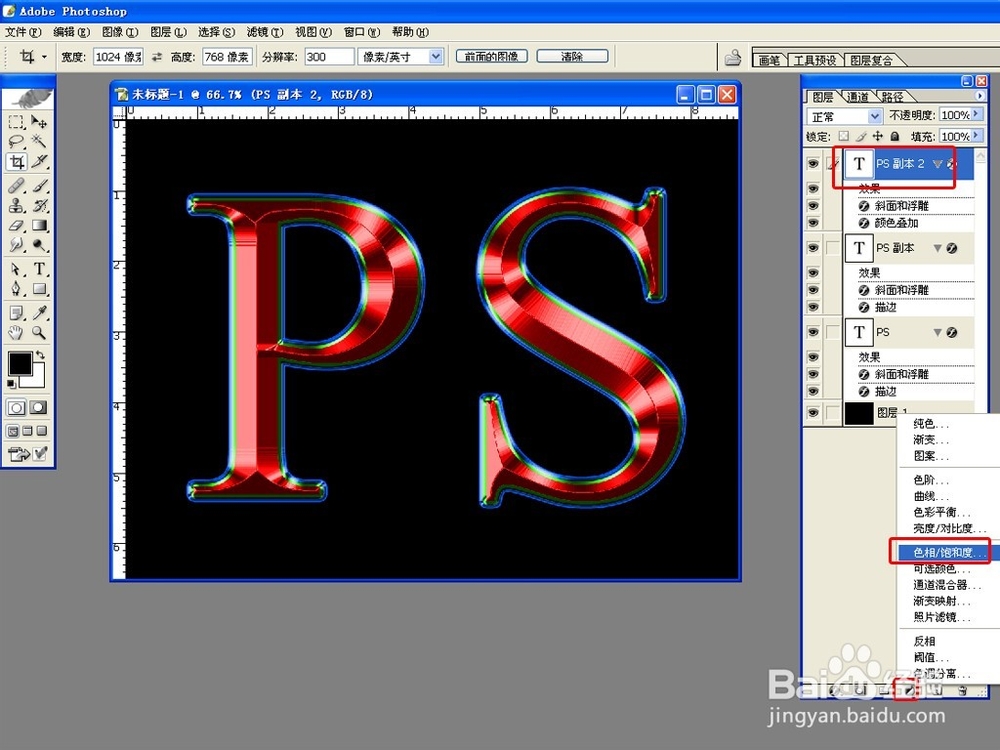1000x750 pixels.
Task: Click the 清除 button in options bar
Action: coord(571,55)
